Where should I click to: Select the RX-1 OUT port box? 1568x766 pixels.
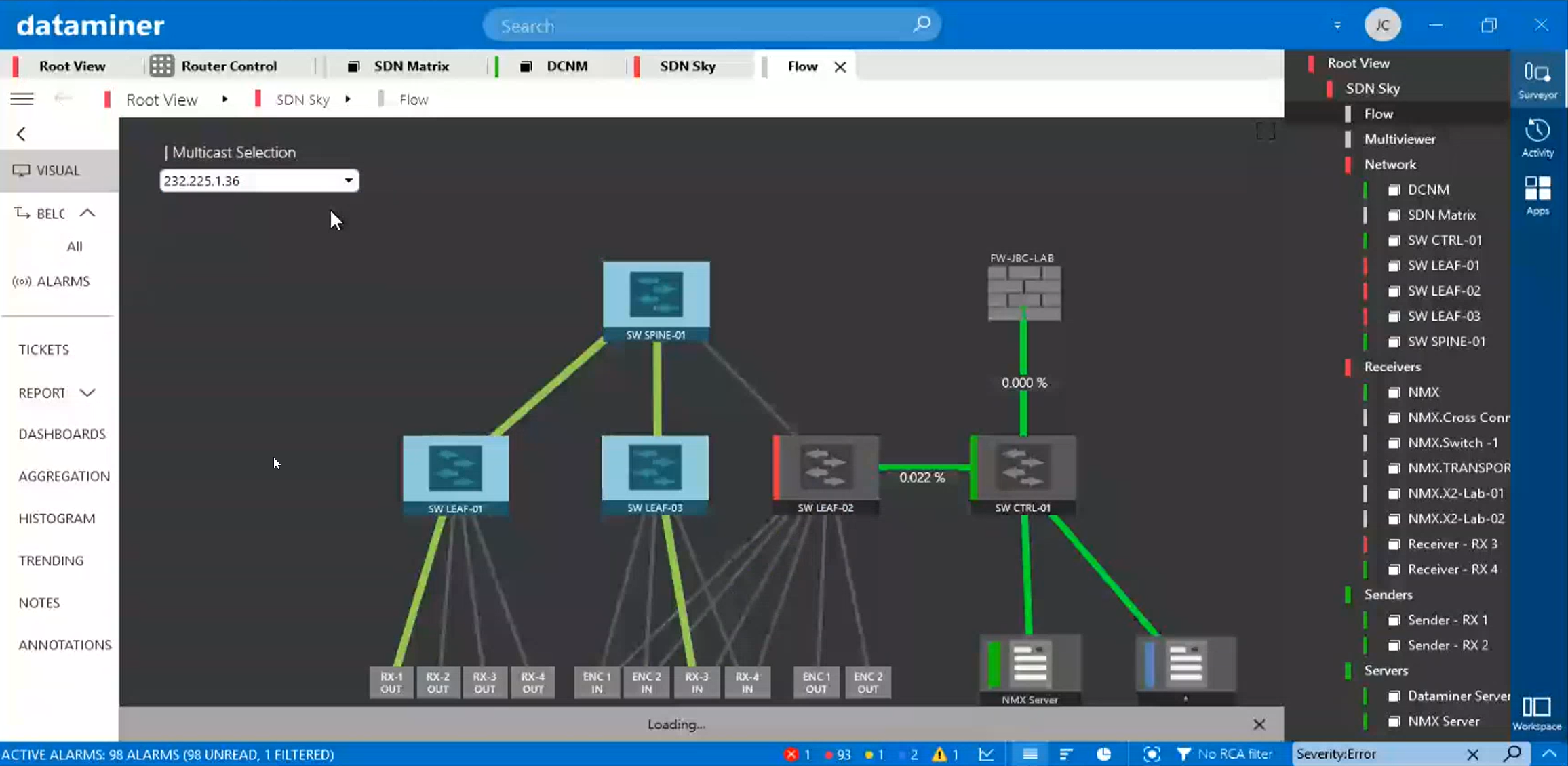391,683
